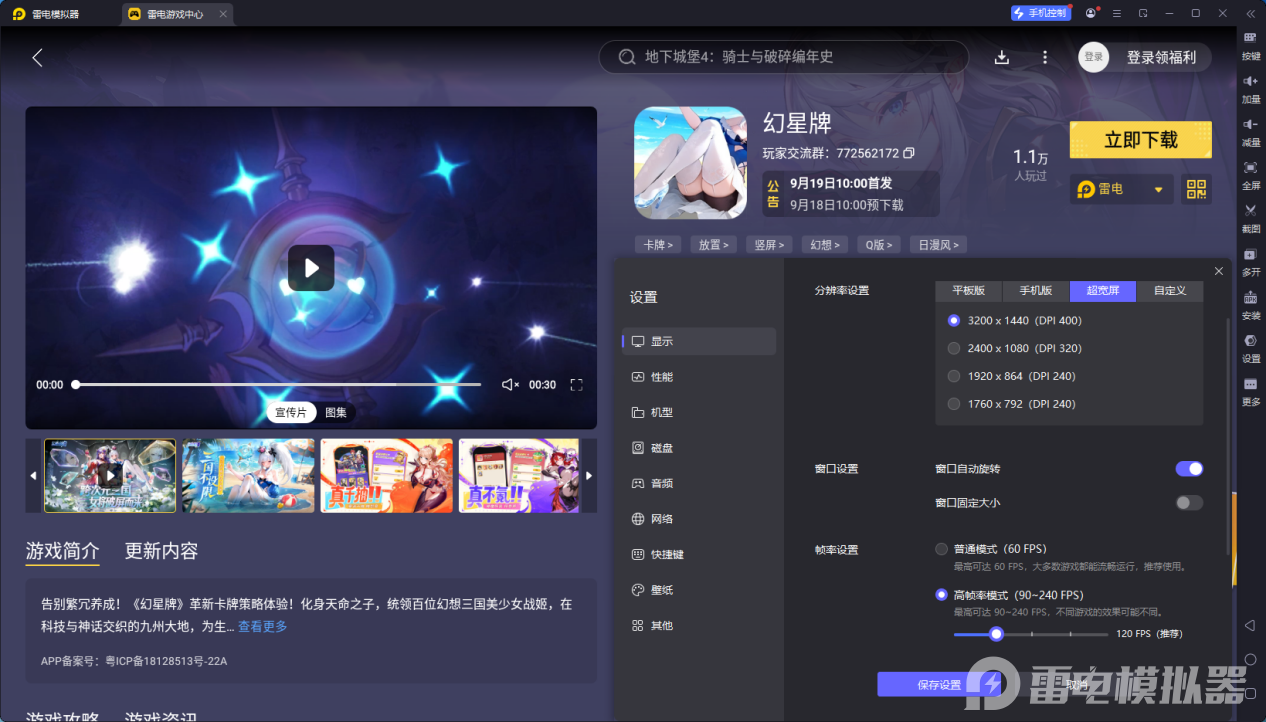Click the Android home circle button

(1250, 659)
